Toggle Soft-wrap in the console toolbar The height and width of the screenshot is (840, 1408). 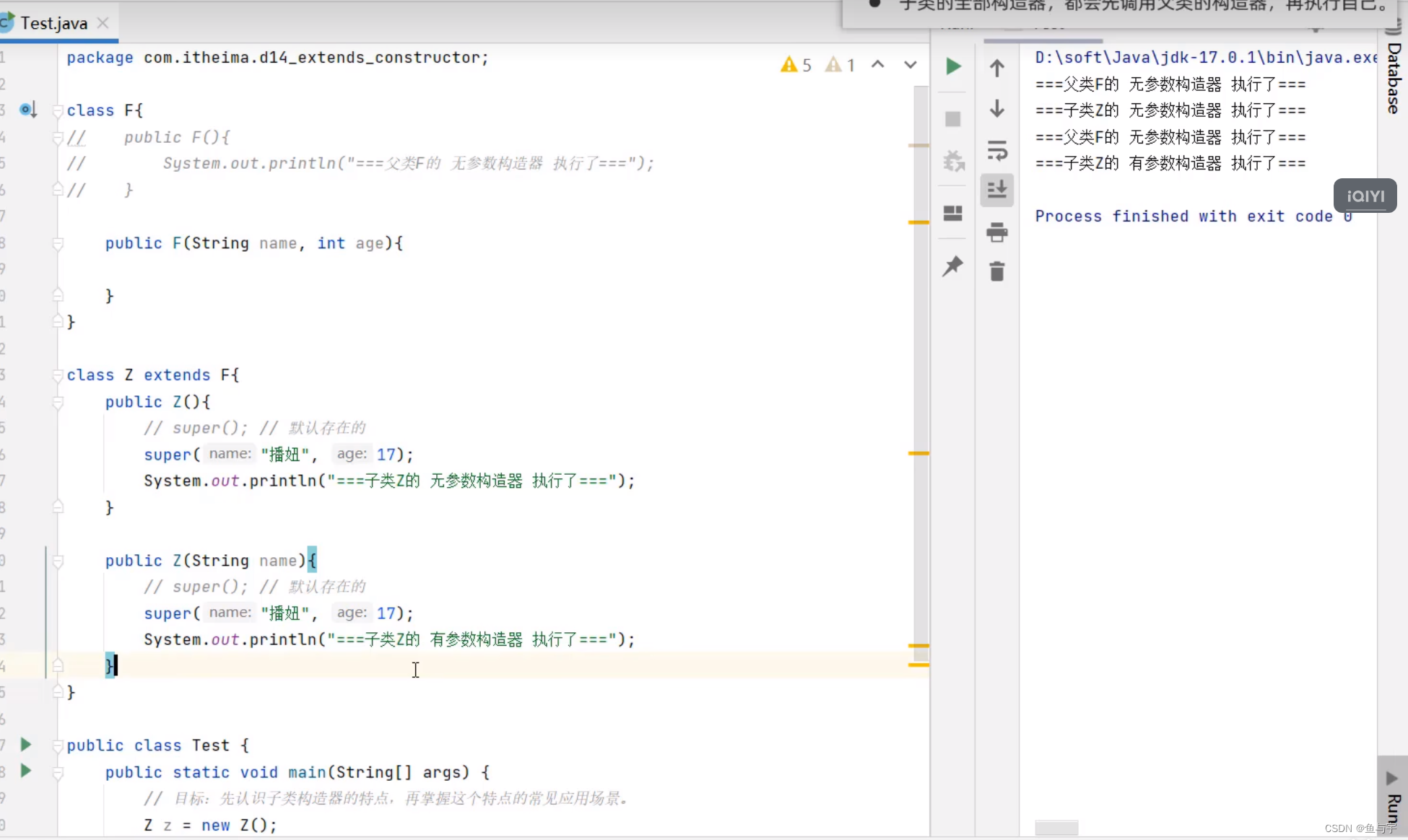997,150
